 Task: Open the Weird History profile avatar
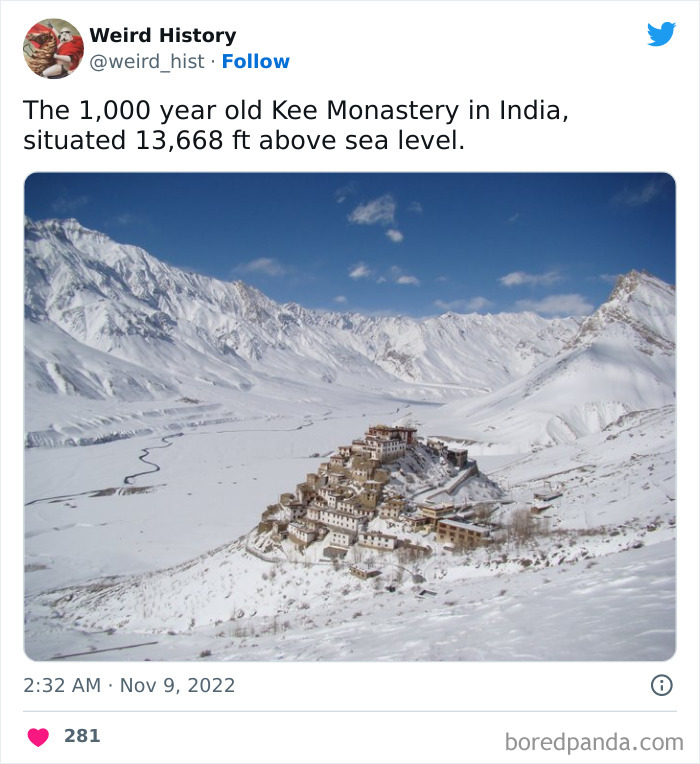tap(53, 48)
